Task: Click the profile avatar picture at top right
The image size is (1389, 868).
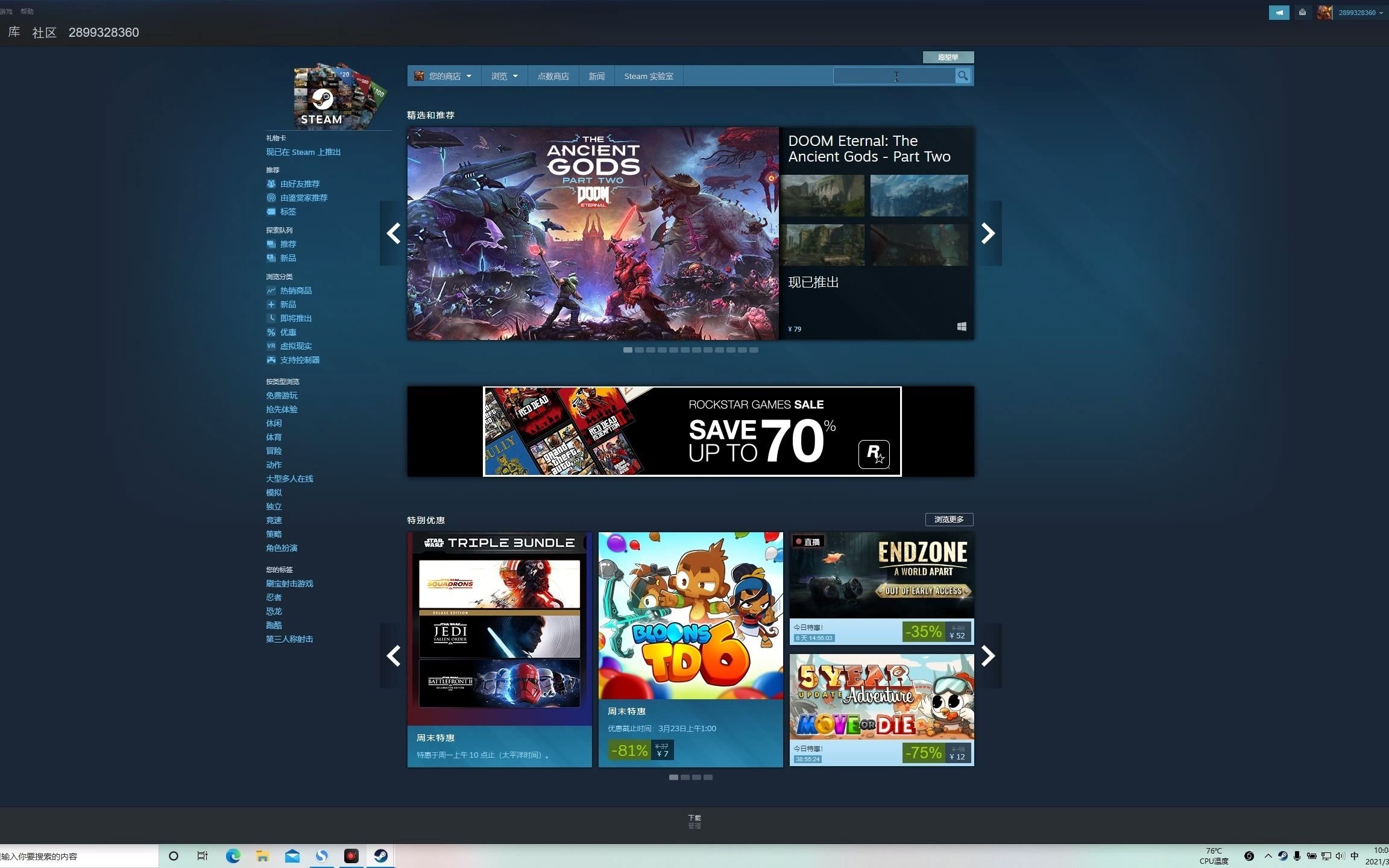Action: [x=1324, y=13]
